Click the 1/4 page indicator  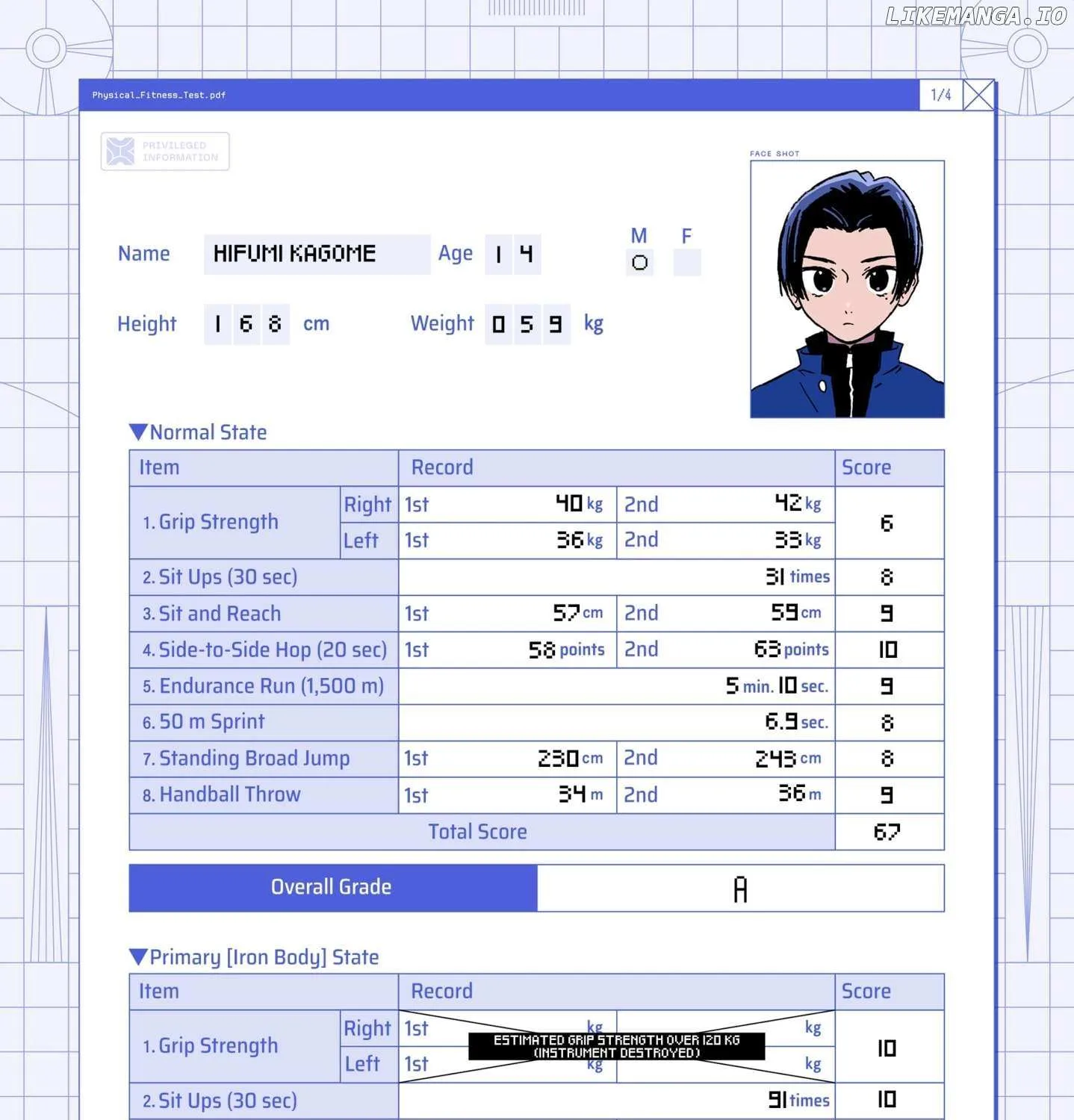(x=940, y=95)
